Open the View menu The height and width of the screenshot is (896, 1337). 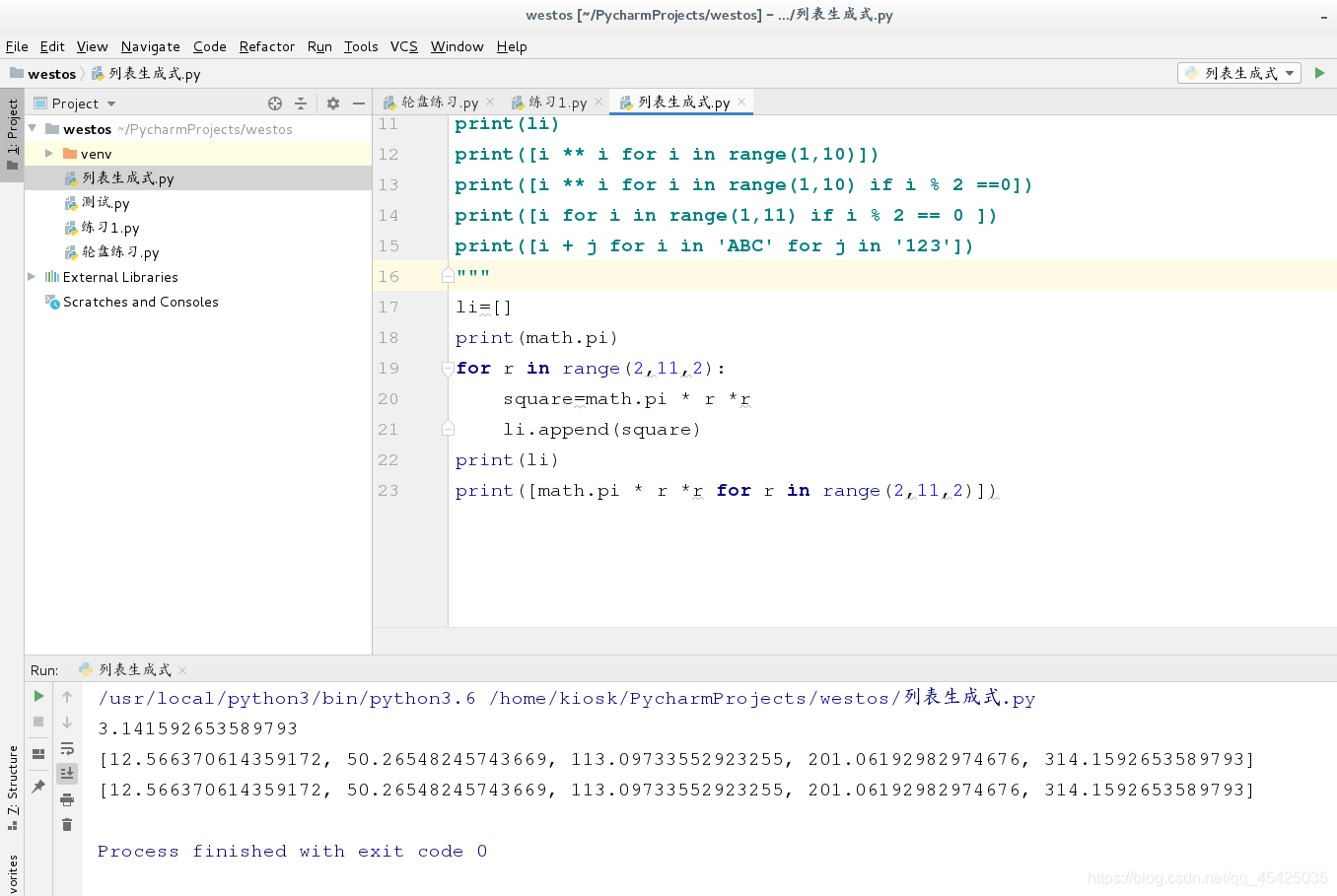[92, 46]
